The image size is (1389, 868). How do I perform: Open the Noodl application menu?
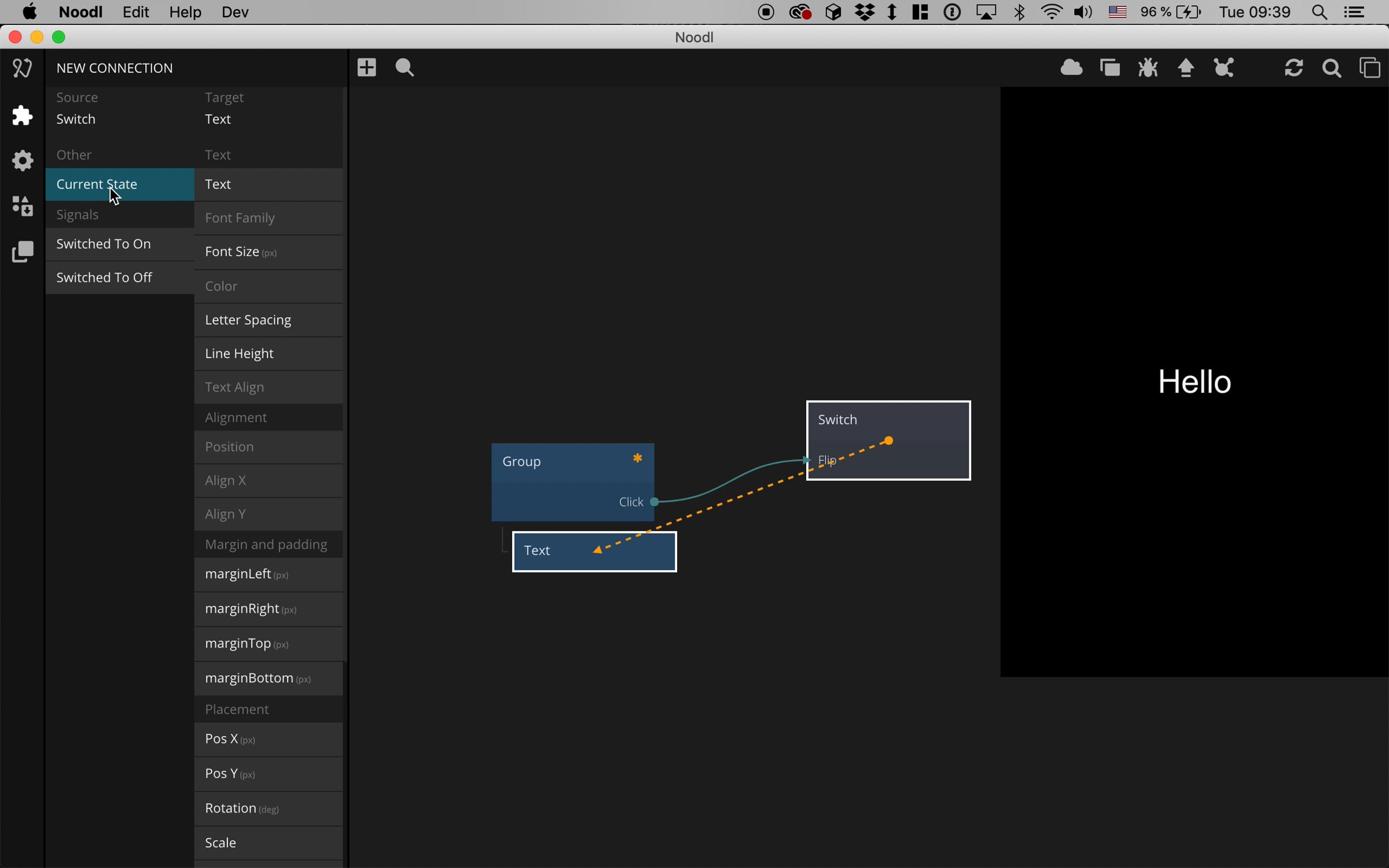click(x=80, y=12)
